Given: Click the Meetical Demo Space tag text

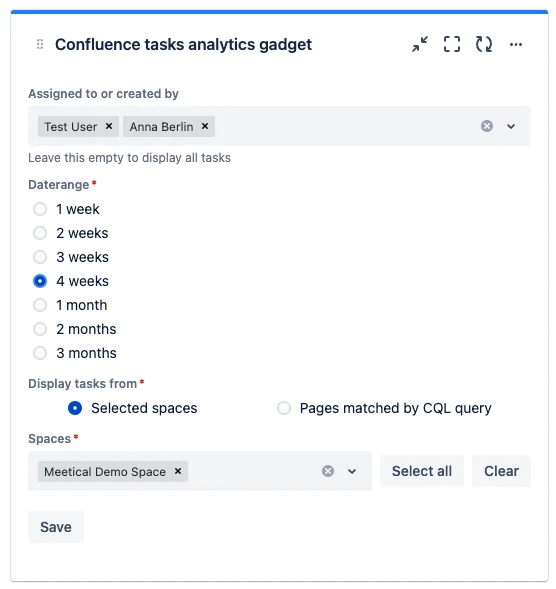Looking at the screenshot, I should pos(105,471).
